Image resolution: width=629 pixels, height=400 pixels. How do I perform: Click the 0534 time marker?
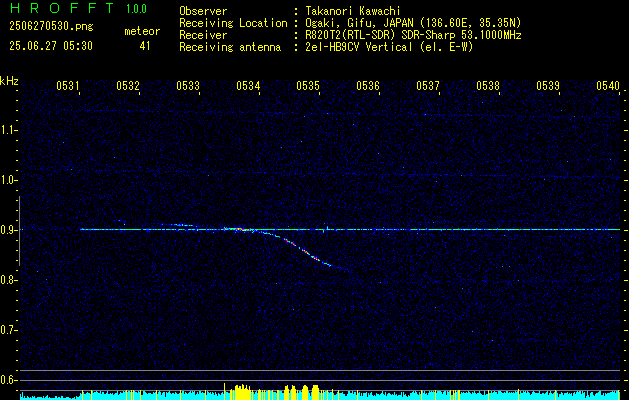(248, 86)
